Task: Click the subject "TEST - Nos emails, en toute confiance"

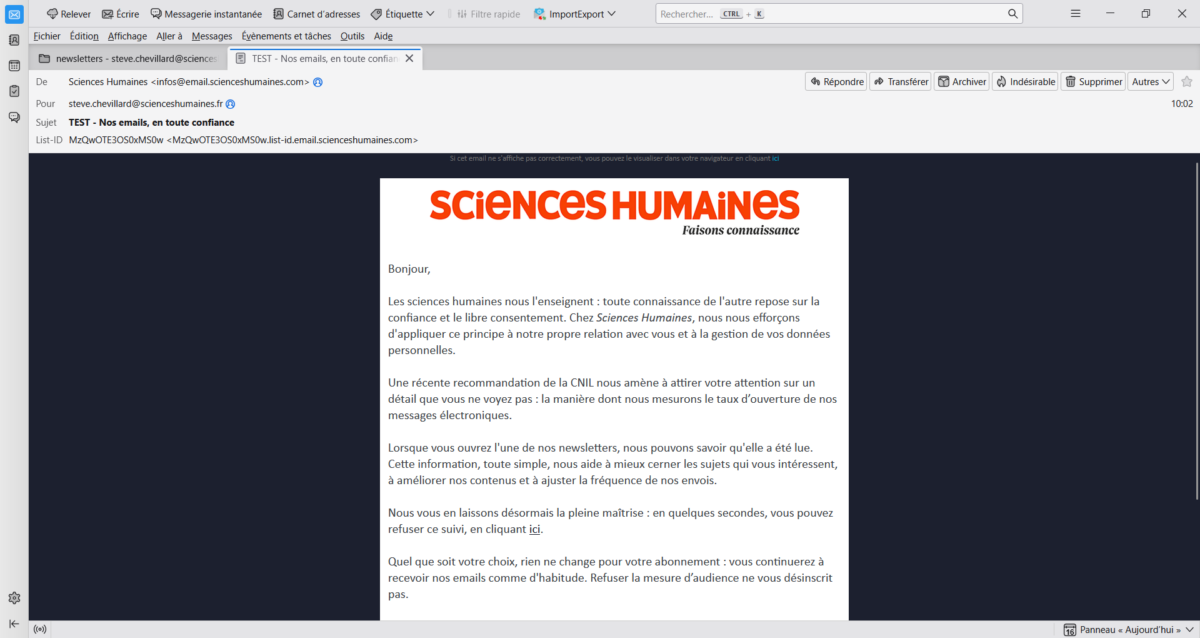Action: (151, 122)
